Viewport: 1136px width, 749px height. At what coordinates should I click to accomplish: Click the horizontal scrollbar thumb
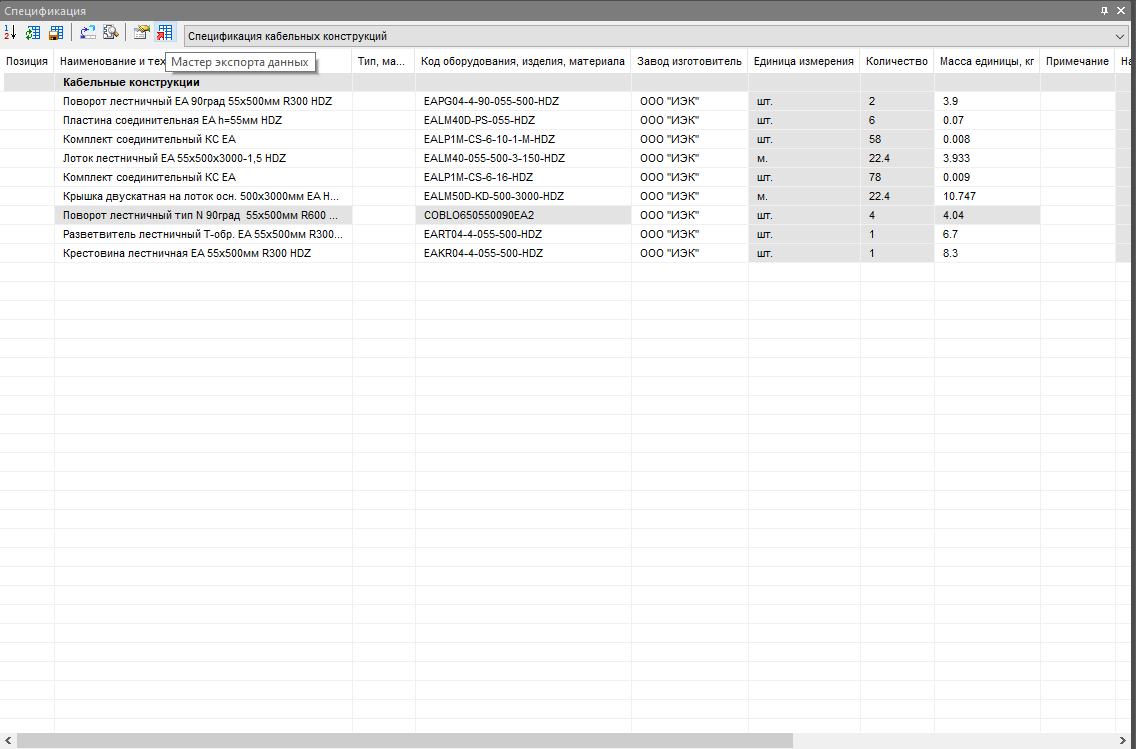pyautogui.click(x=404, y=740)
